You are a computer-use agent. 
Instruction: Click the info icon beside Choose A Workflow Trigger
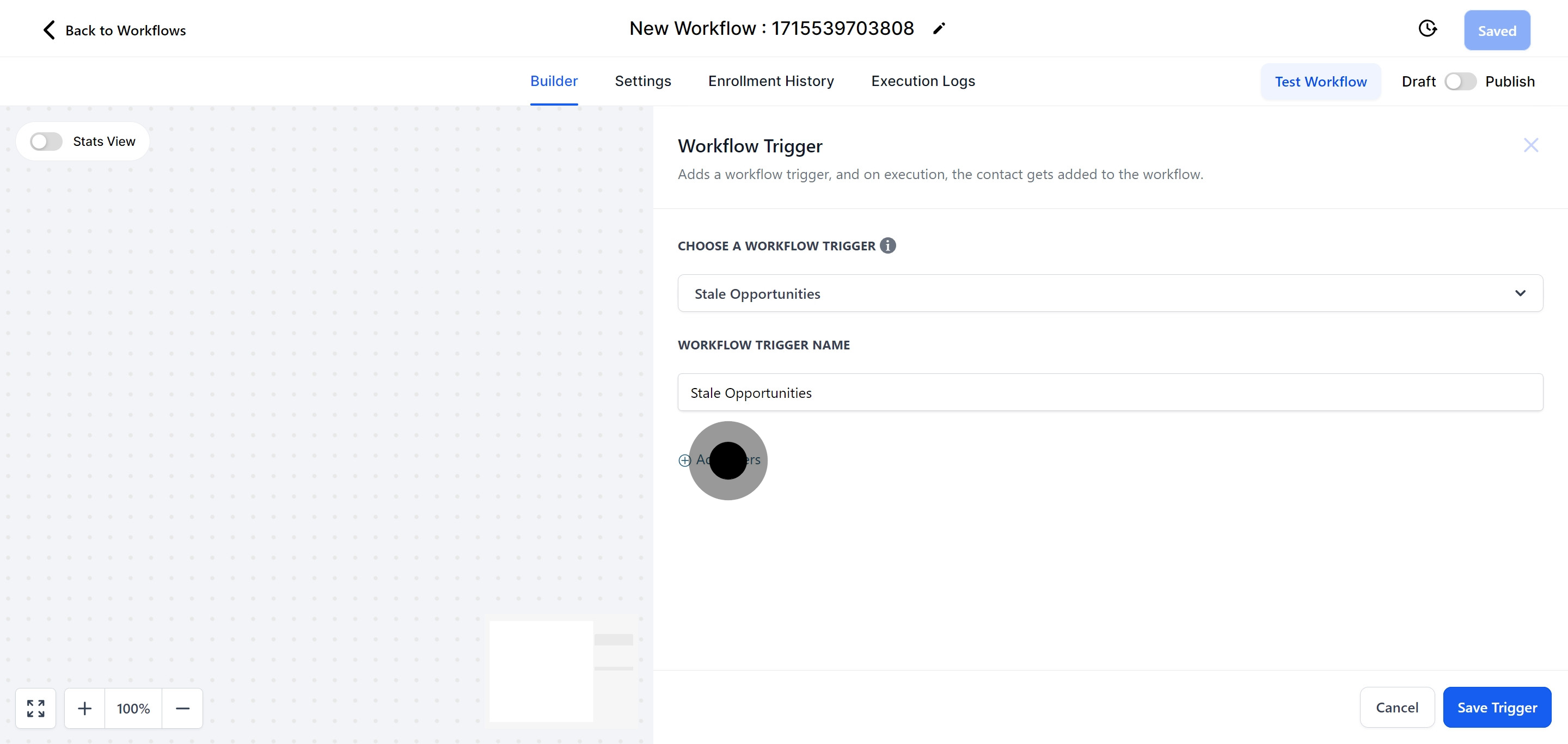887,245
